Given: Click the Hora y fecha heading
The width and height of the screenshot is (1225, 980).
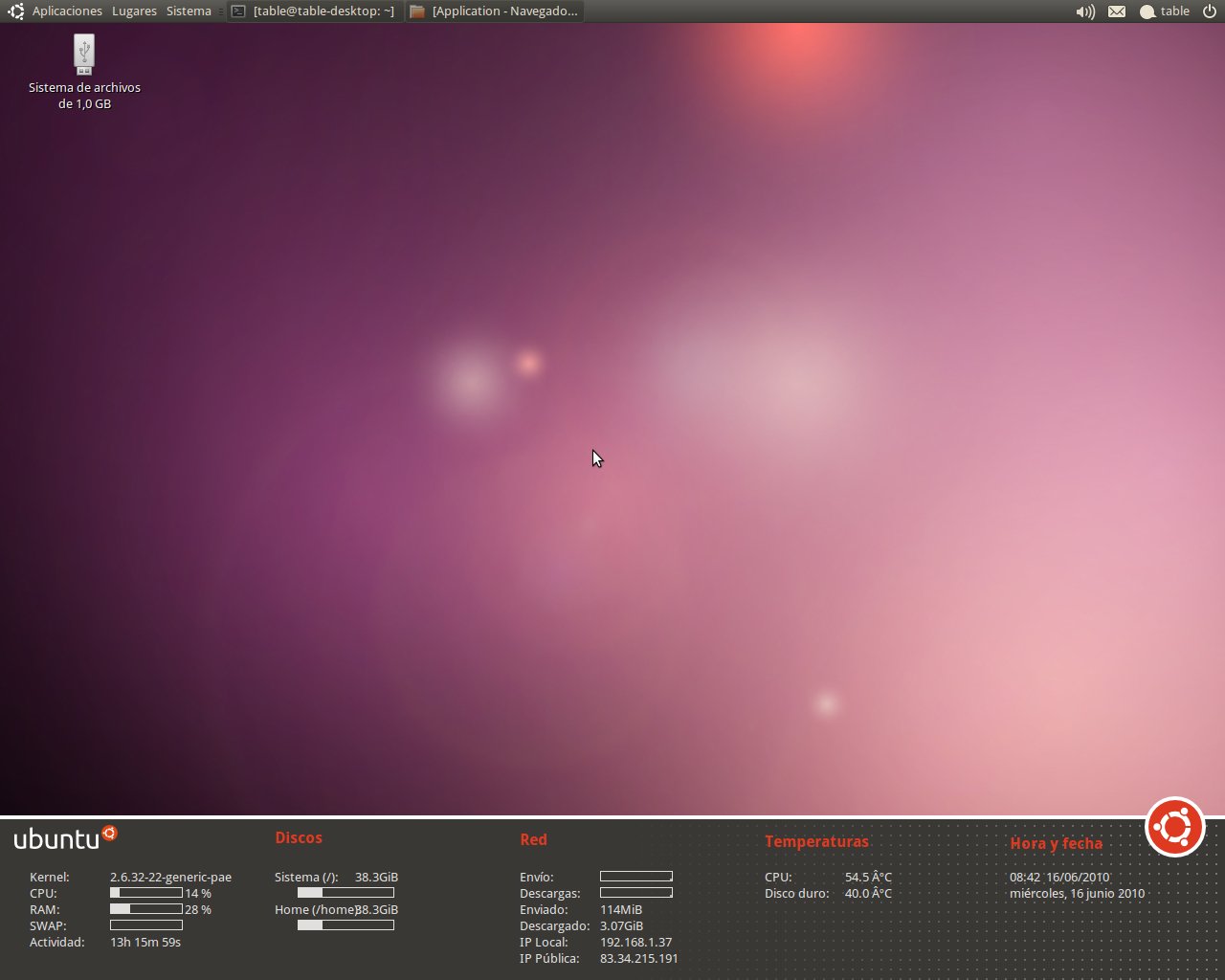Looking at the screenshot, I should coord(1057,843).
